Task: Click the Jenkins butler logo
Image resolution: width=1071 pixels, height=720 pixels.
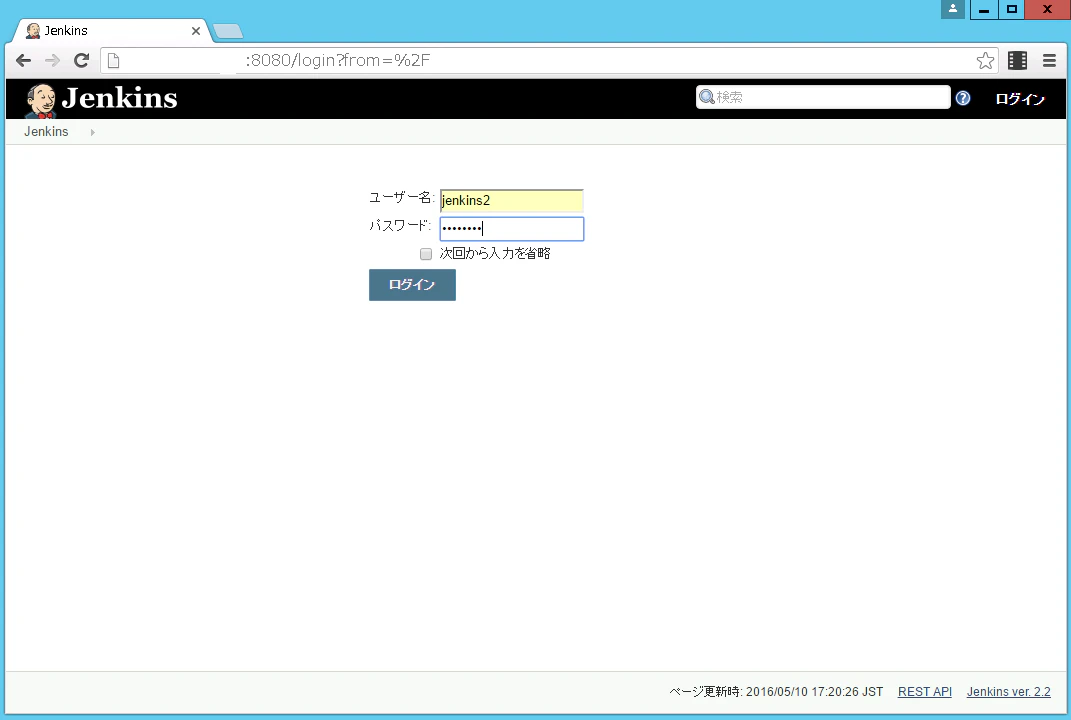Action: pyautogui.click(x=40, y=100)
